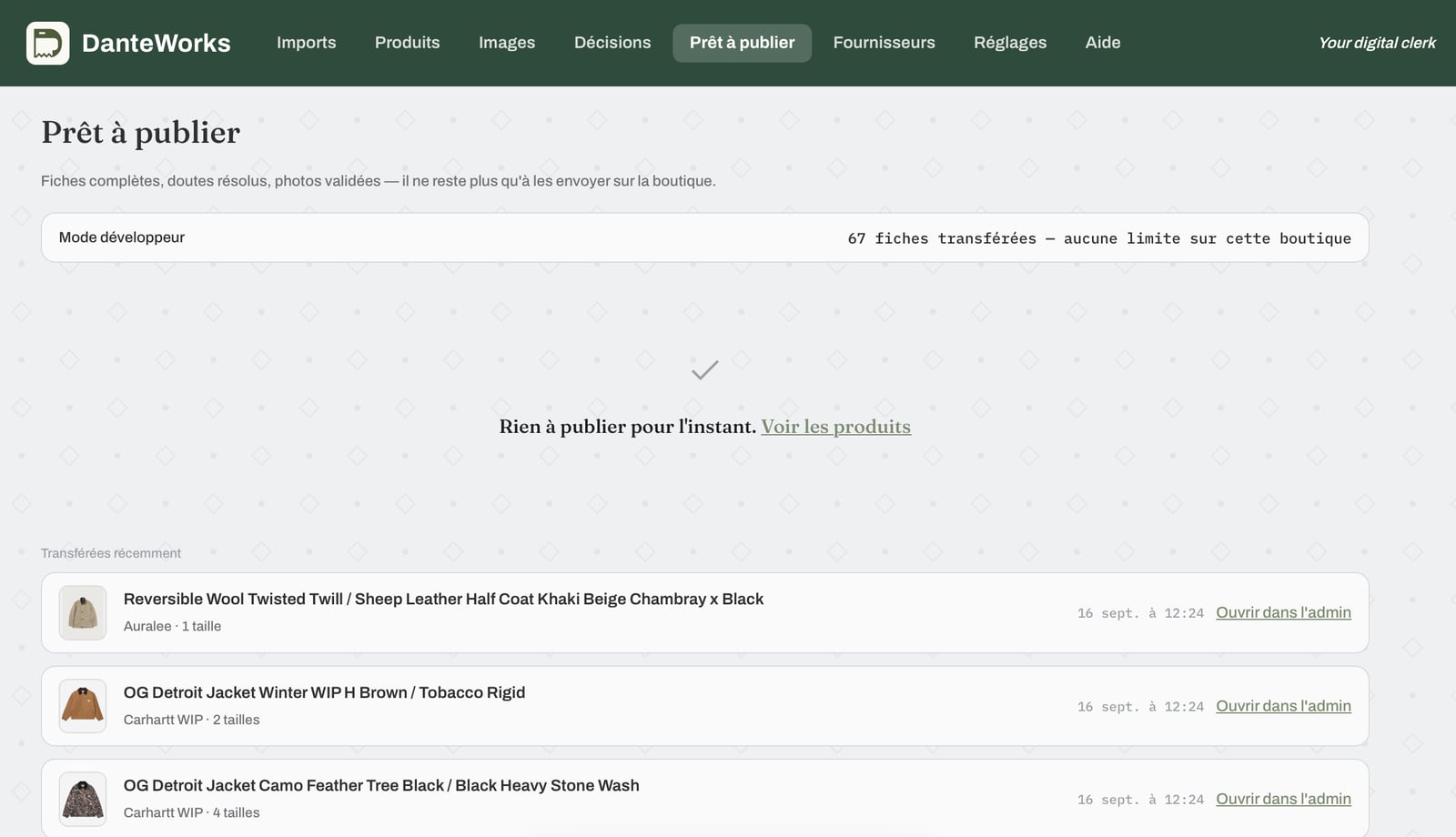The width and height of the screenshot is (1456, 837).
Task: Select the Prêt à publier tab
Action: [742, 43]
